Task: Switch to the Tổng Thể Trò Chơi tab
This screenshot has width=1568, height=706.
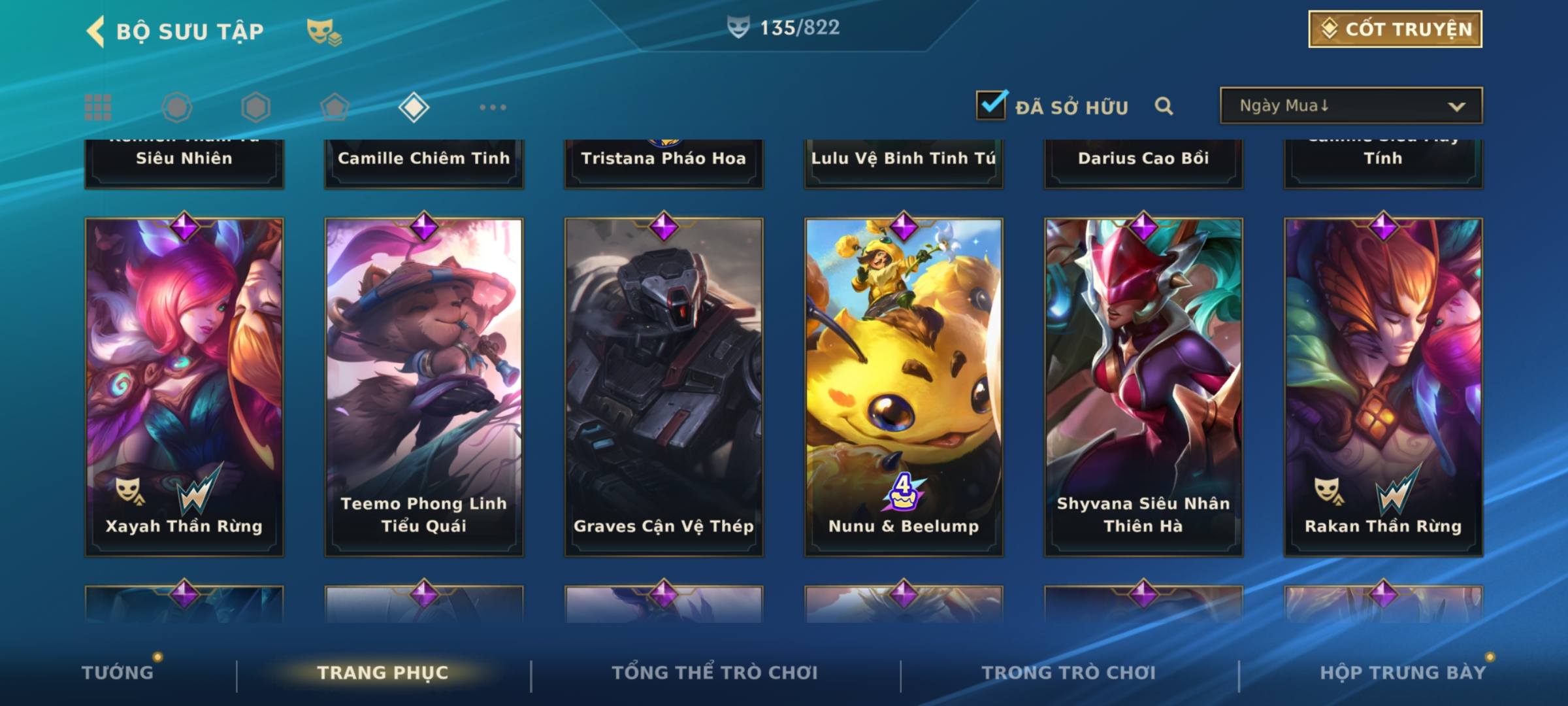Action: [714, 672]
